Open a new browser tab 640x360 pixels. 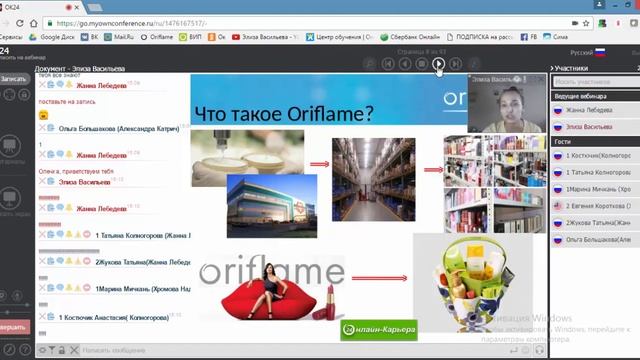click(x=95, y=7)
